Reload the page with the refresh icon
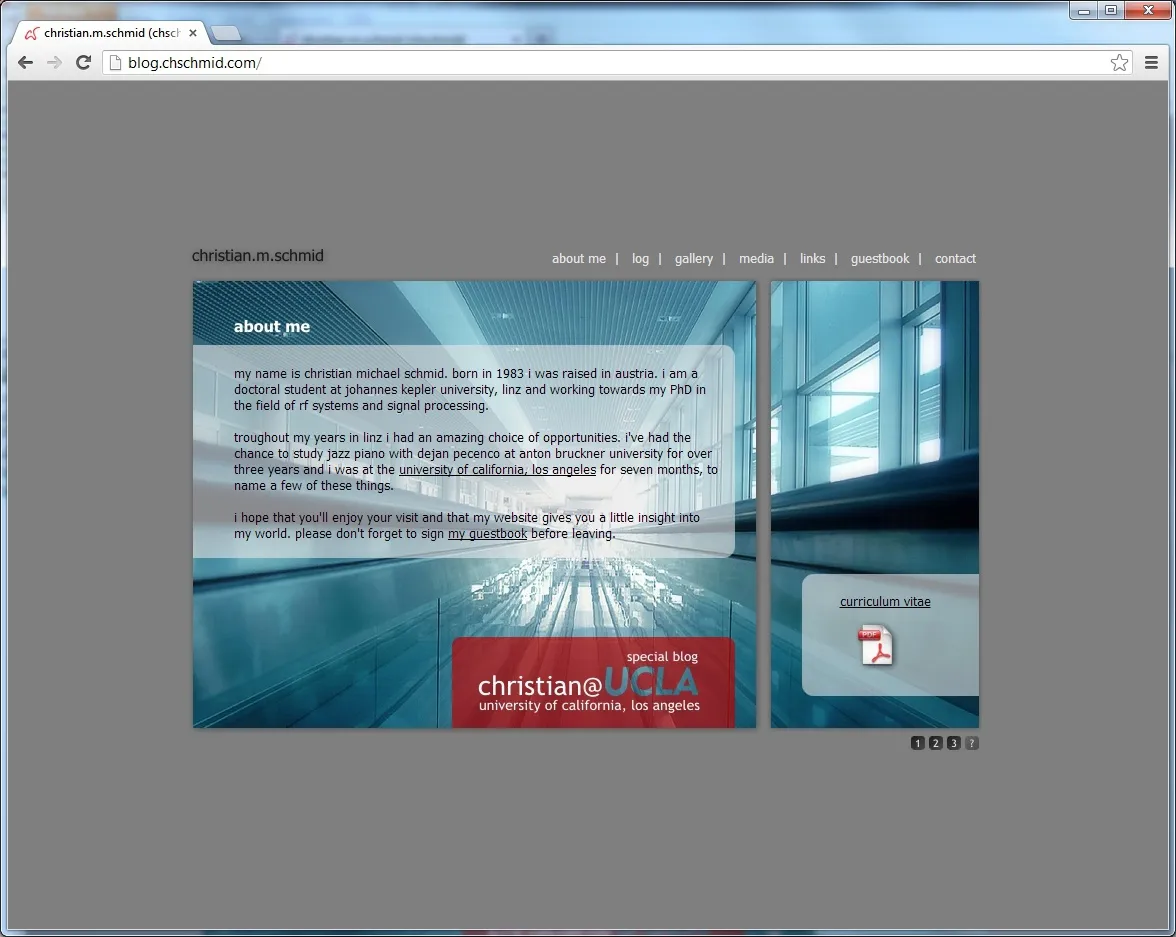The width and height of the screenshot is (1176, 937). click(83, 63)
